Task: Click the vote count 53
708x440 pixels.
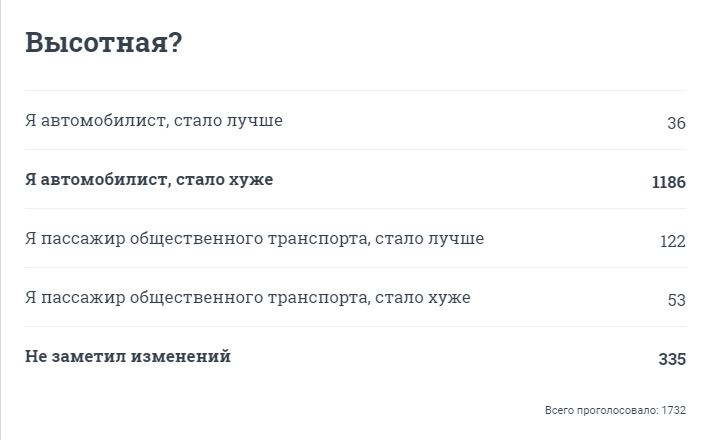Action: click(676, 300)
